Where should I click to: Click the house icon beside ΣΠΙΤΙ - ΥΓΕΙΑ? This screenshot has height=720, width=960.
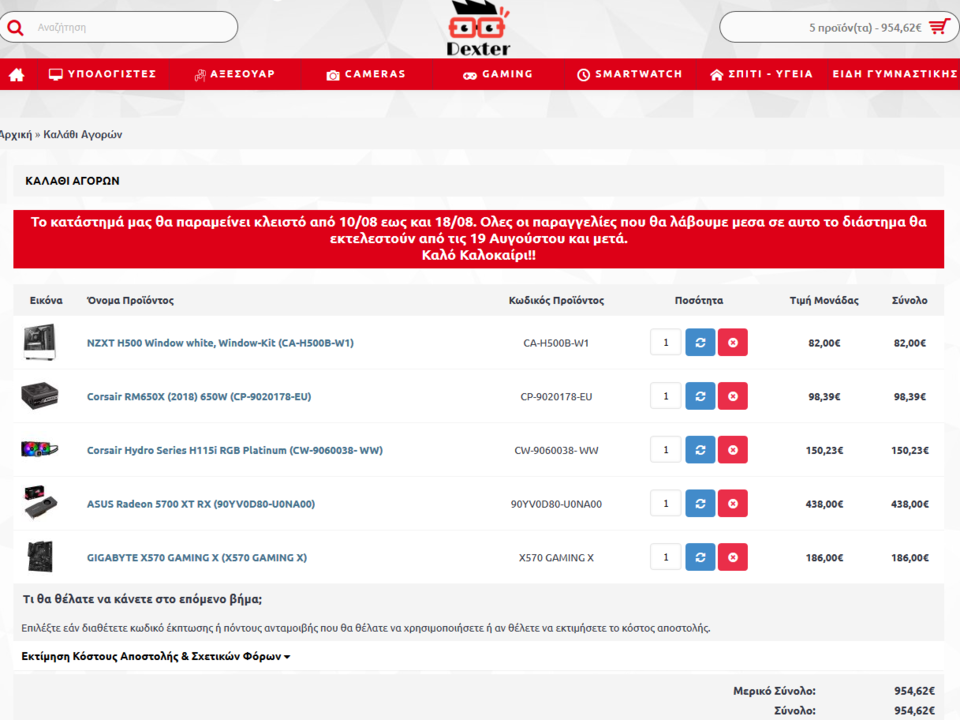(x=716, y=75)
